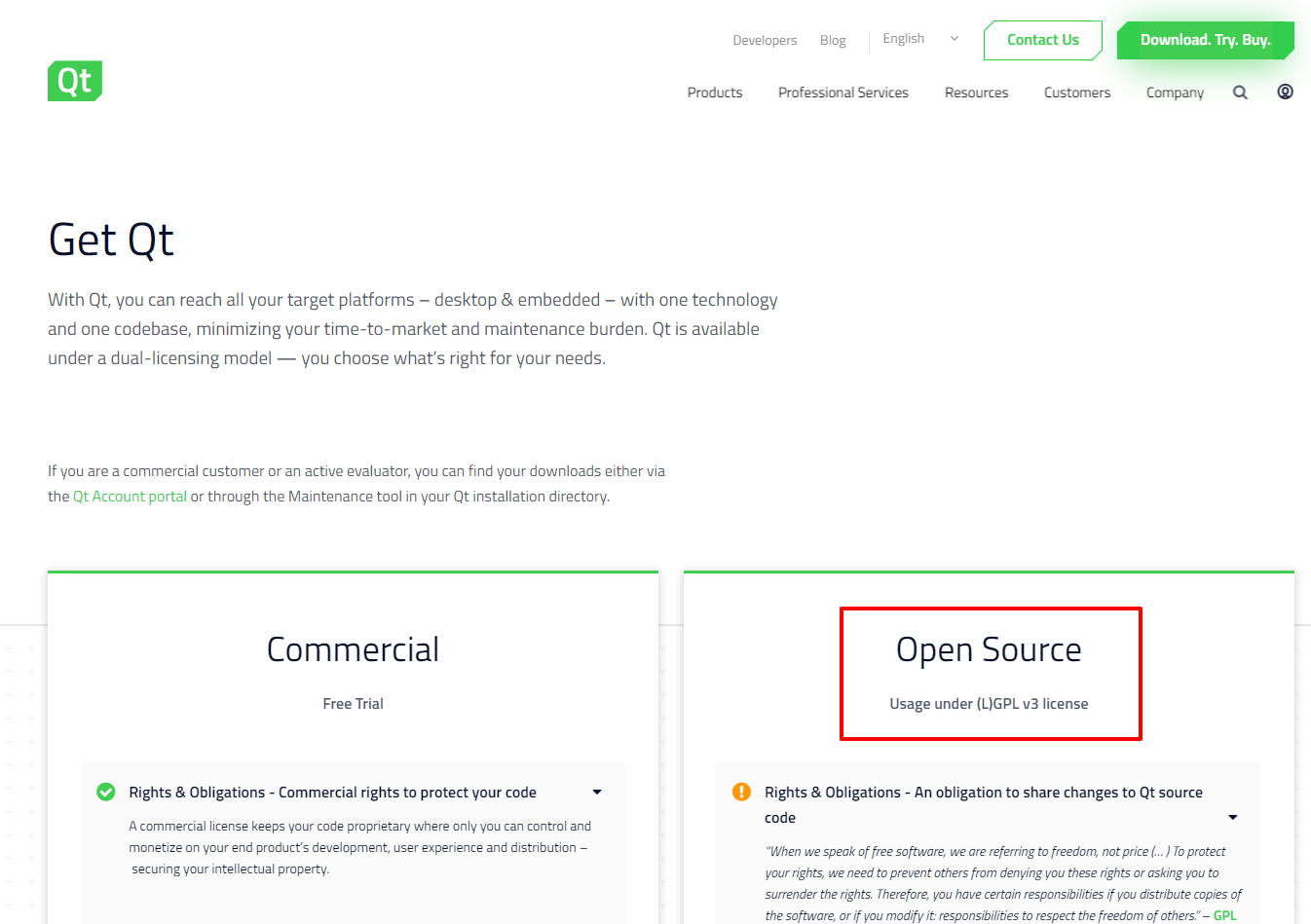The height and width of the screenshot is (924, 1311).
Task: Click the Qt logo icon
Action: 75,81
